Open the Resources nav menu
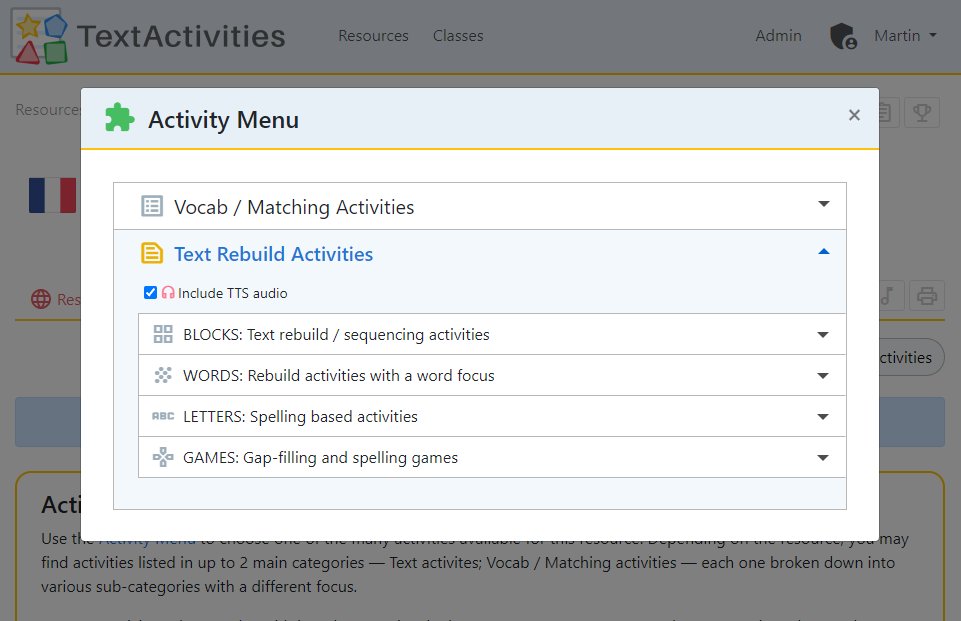The width and height of the screenshot is (961, 621). (373, 36)
